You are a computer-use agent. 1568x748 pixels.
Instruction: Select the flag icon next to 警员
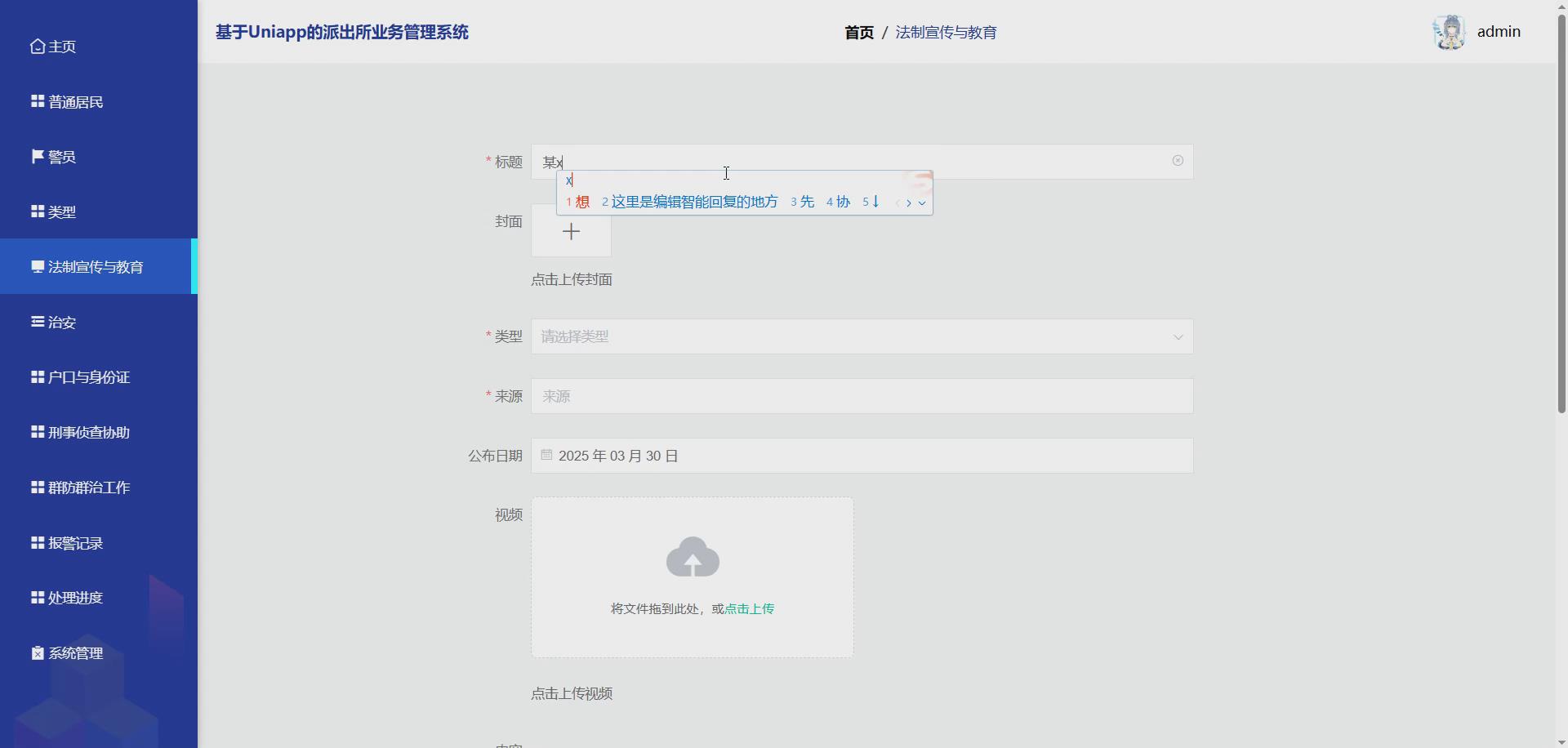pyautogui.click(x=36, y=156)
